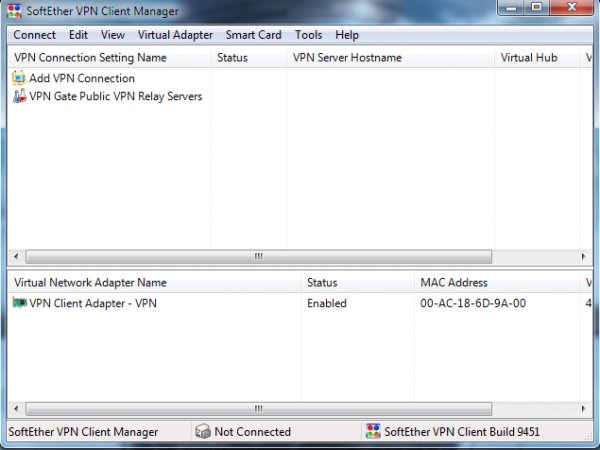The height and width of the screenshot is (450, 600).
Task: Click the SoftEther build icon in status bar
Action: (x=373, y=431)
